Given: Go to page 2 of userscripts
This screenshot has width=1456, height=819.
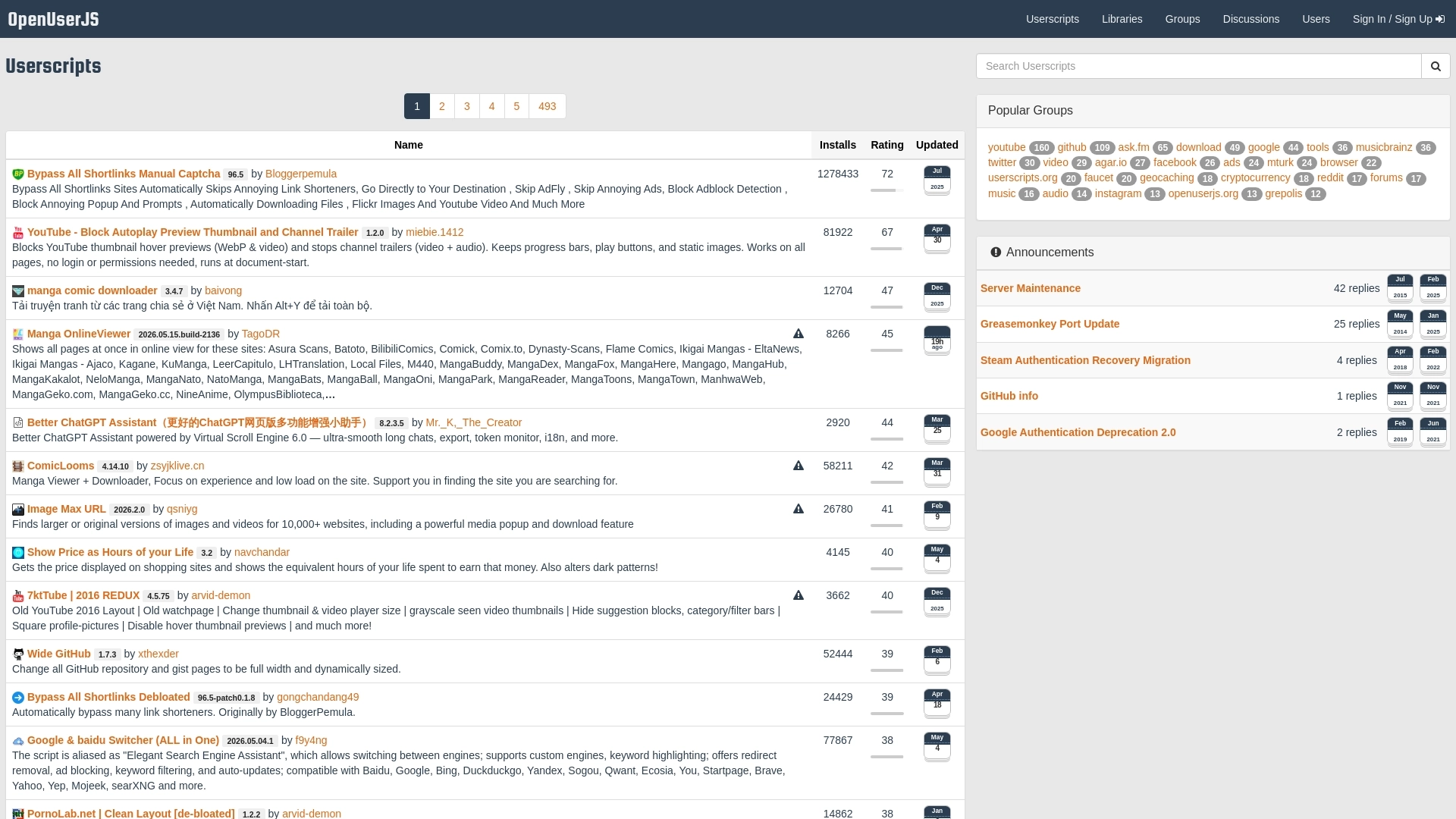Looking at the screenshot, I should [442, 106].
